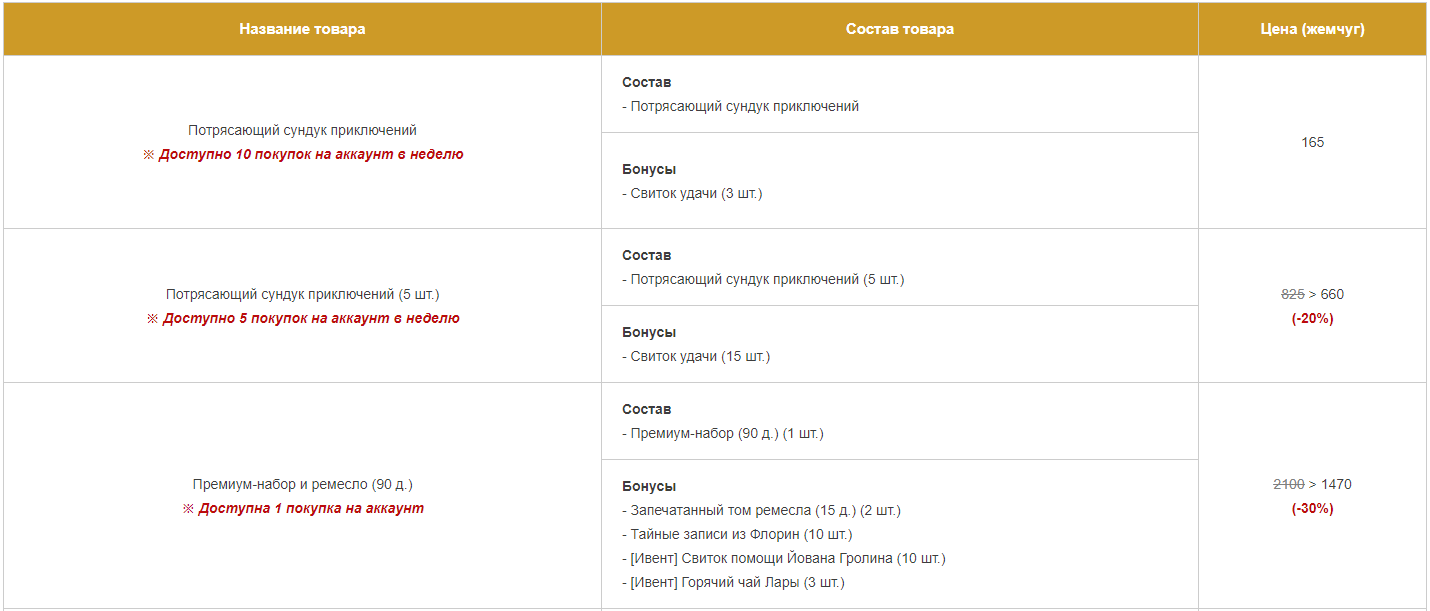Click 'Тайные записи из Флорин (10 шт.)'
The width and height of the screenshot is (1430, 611).
[x=737, y=534]
